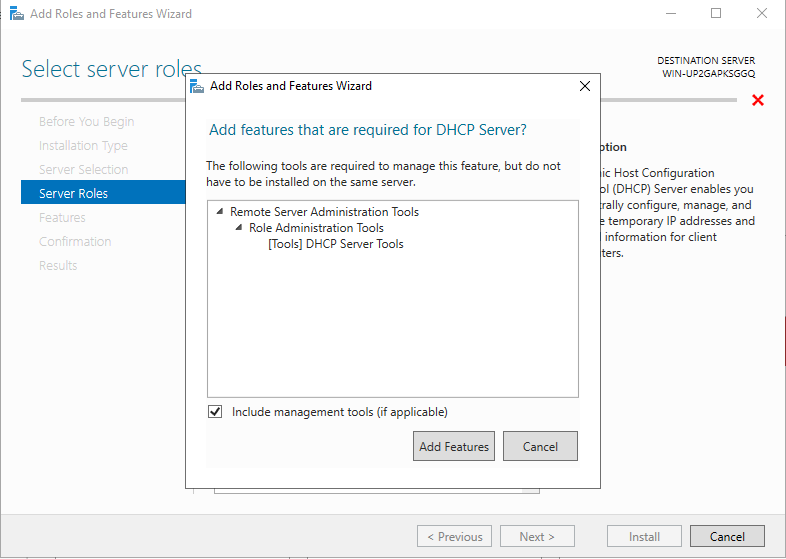Screen dimensions: 786x559
Task: Click empty area of required tools list
Action: coord(392,330)
